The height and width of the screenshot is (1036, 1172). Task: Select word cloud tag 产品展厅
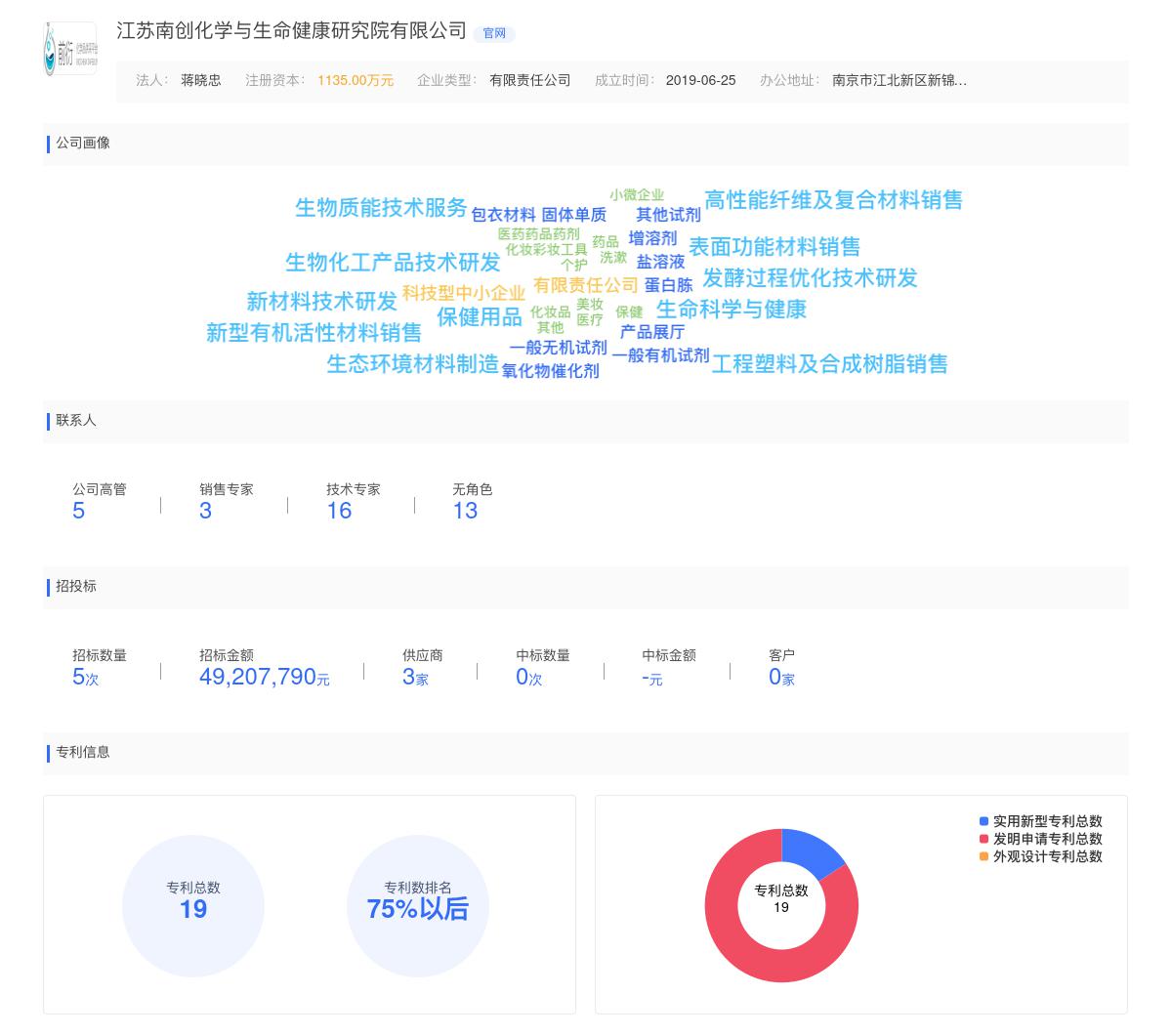[x=652, y=332]
